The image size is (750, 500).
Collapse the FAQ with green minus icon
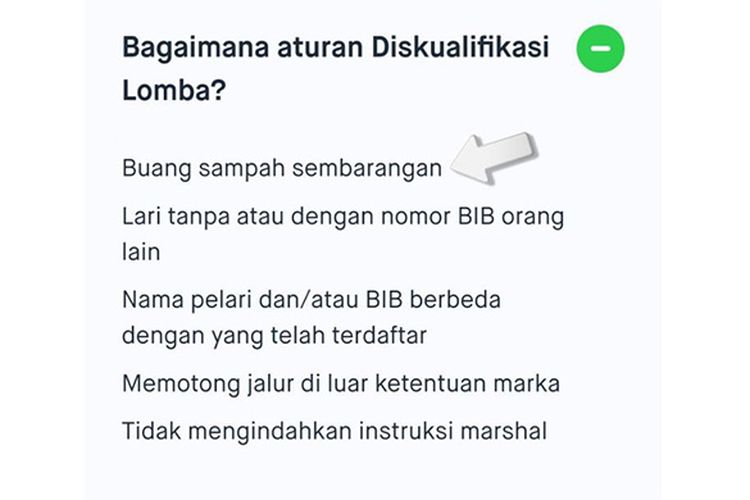[600, 49]
